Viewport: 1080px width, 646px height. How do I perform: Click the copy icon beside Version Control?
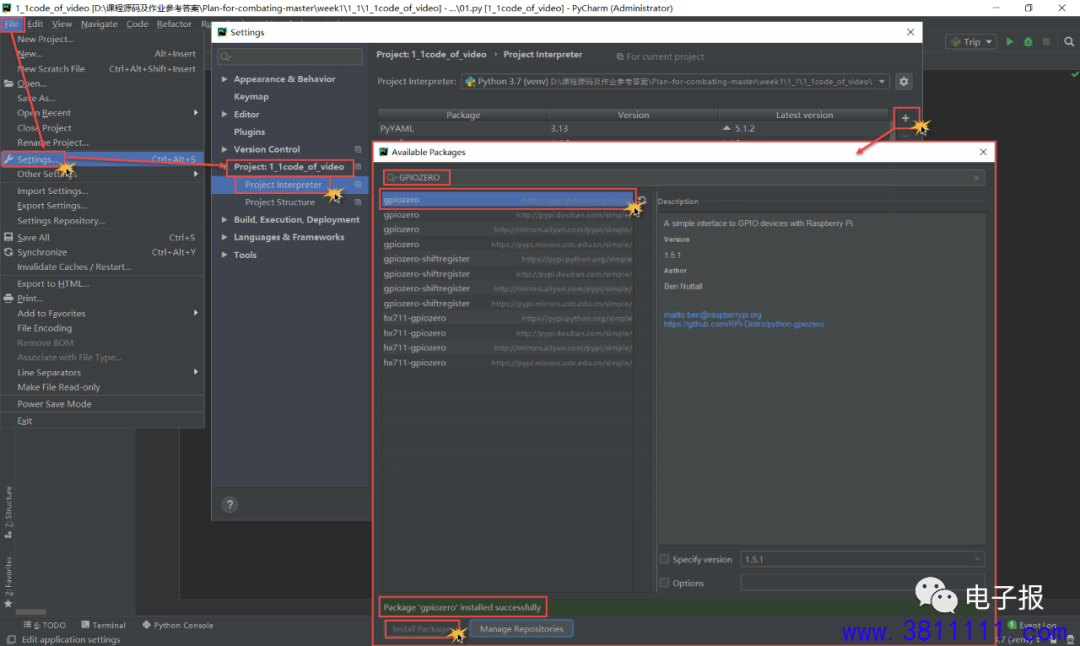358,149
